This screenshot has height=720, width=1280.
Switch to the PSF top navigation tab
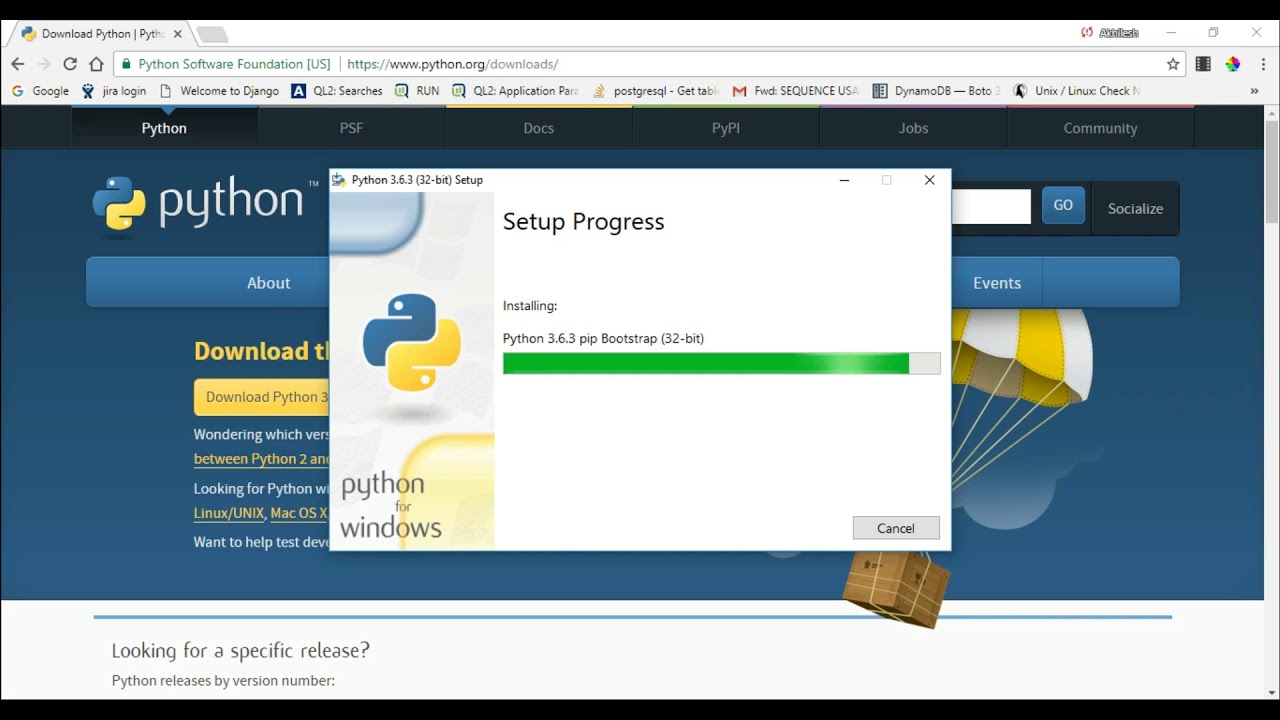click(x=351, y=128)
